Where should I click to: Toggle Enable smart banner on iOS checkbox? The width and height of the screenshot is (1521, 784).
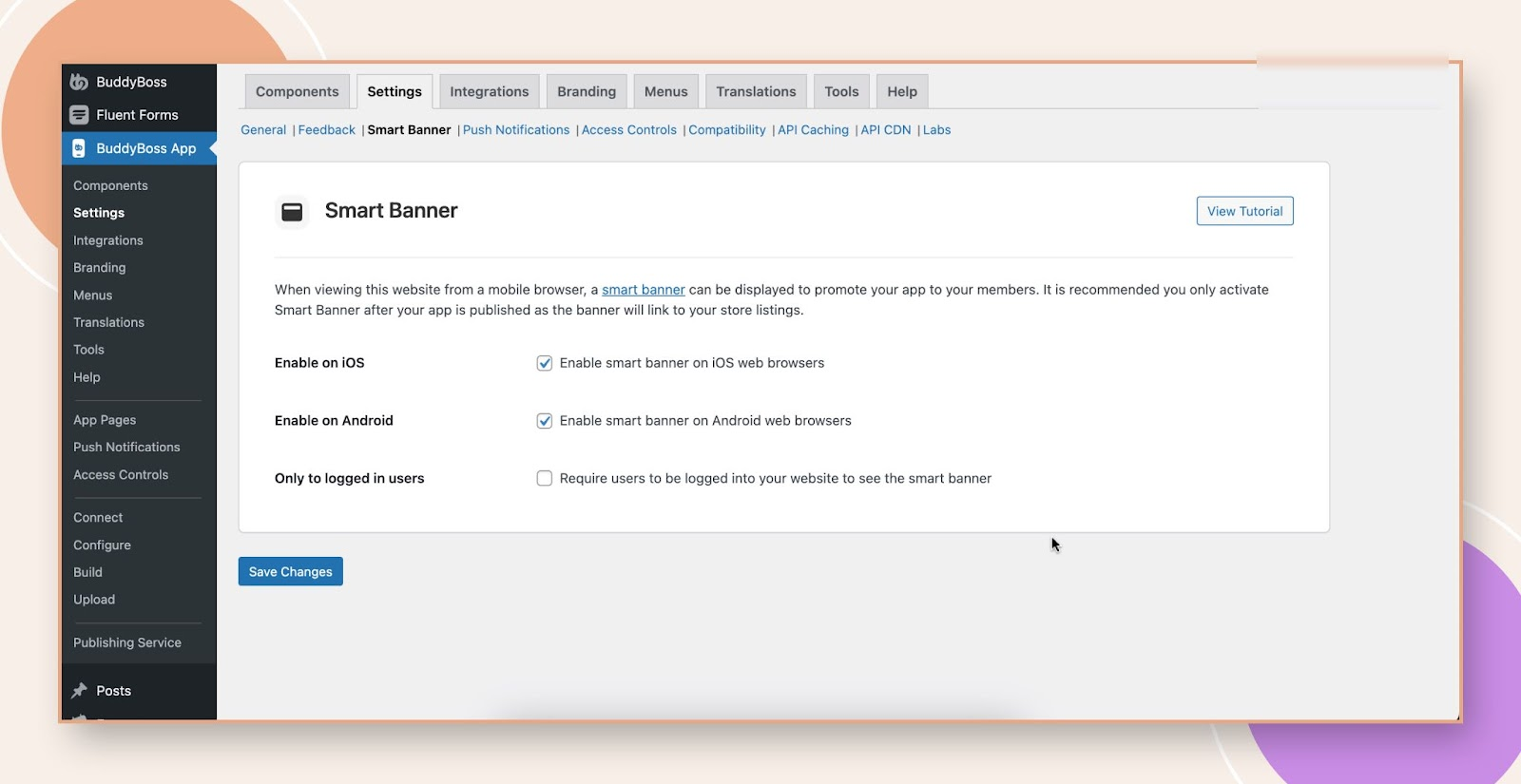coord(545,363)
